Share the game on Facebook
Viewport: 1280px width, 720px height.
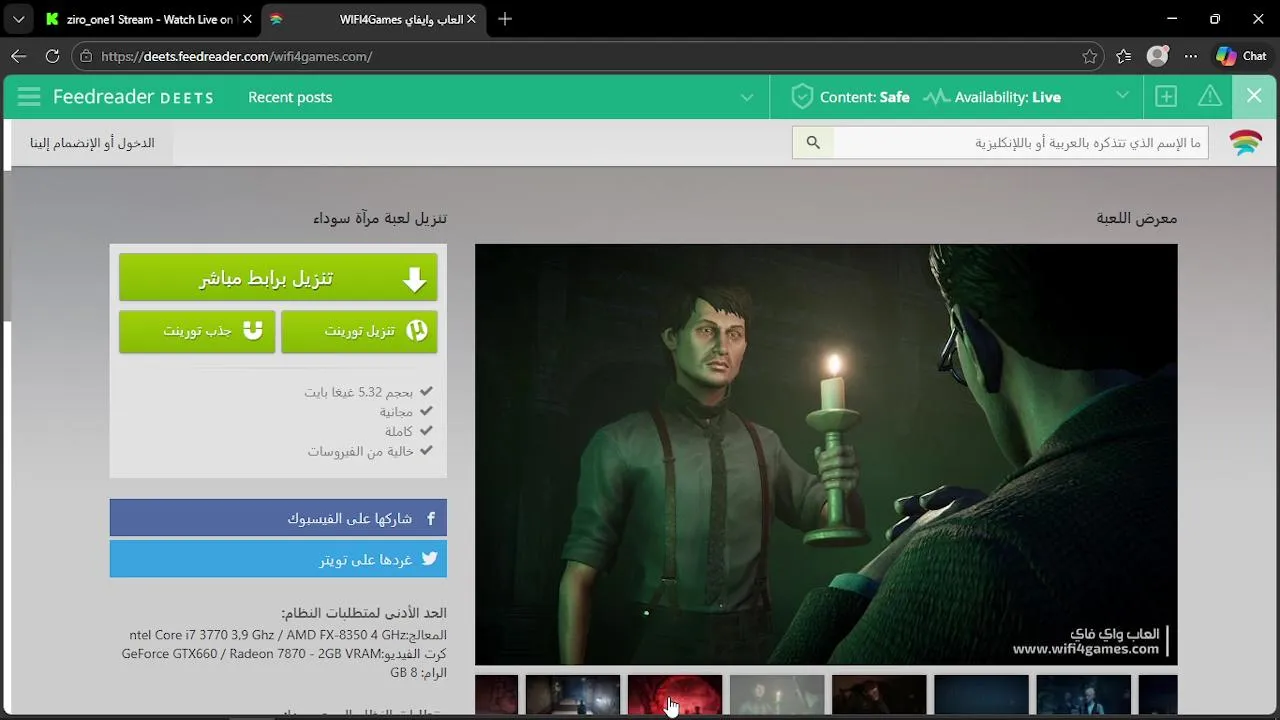(278, 518)
